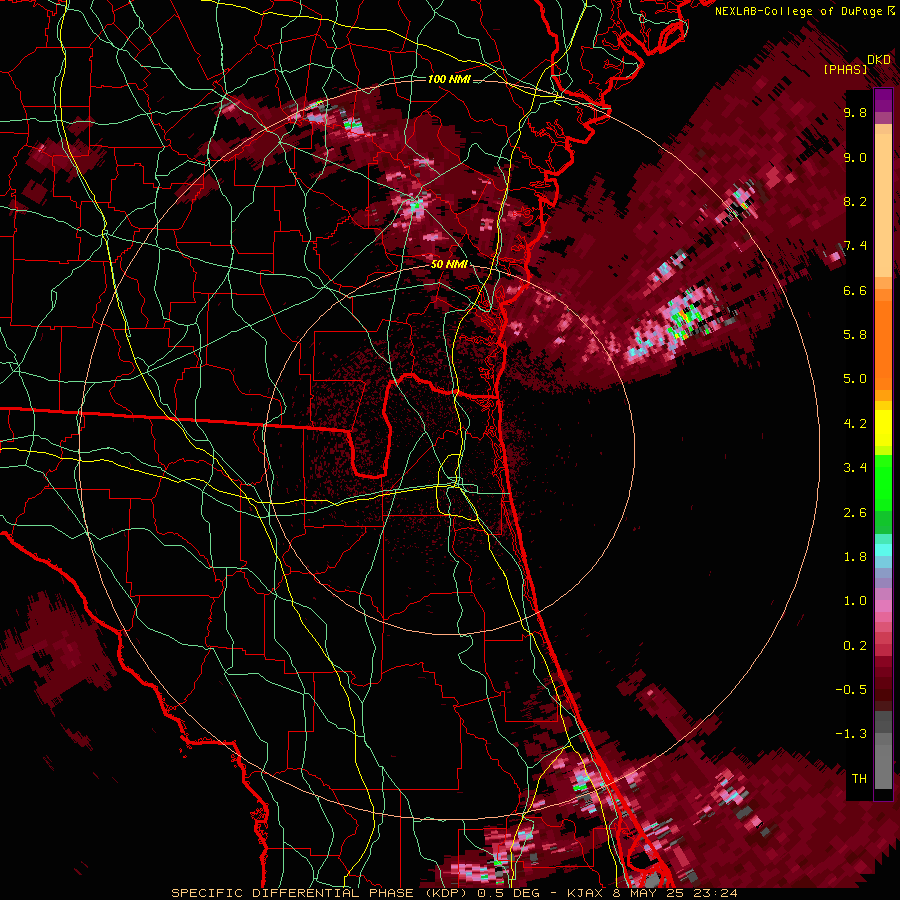This screenshot has width=900, height=900.
Task: Click the 2.6 value on color scale
Action: coord(855,513)
